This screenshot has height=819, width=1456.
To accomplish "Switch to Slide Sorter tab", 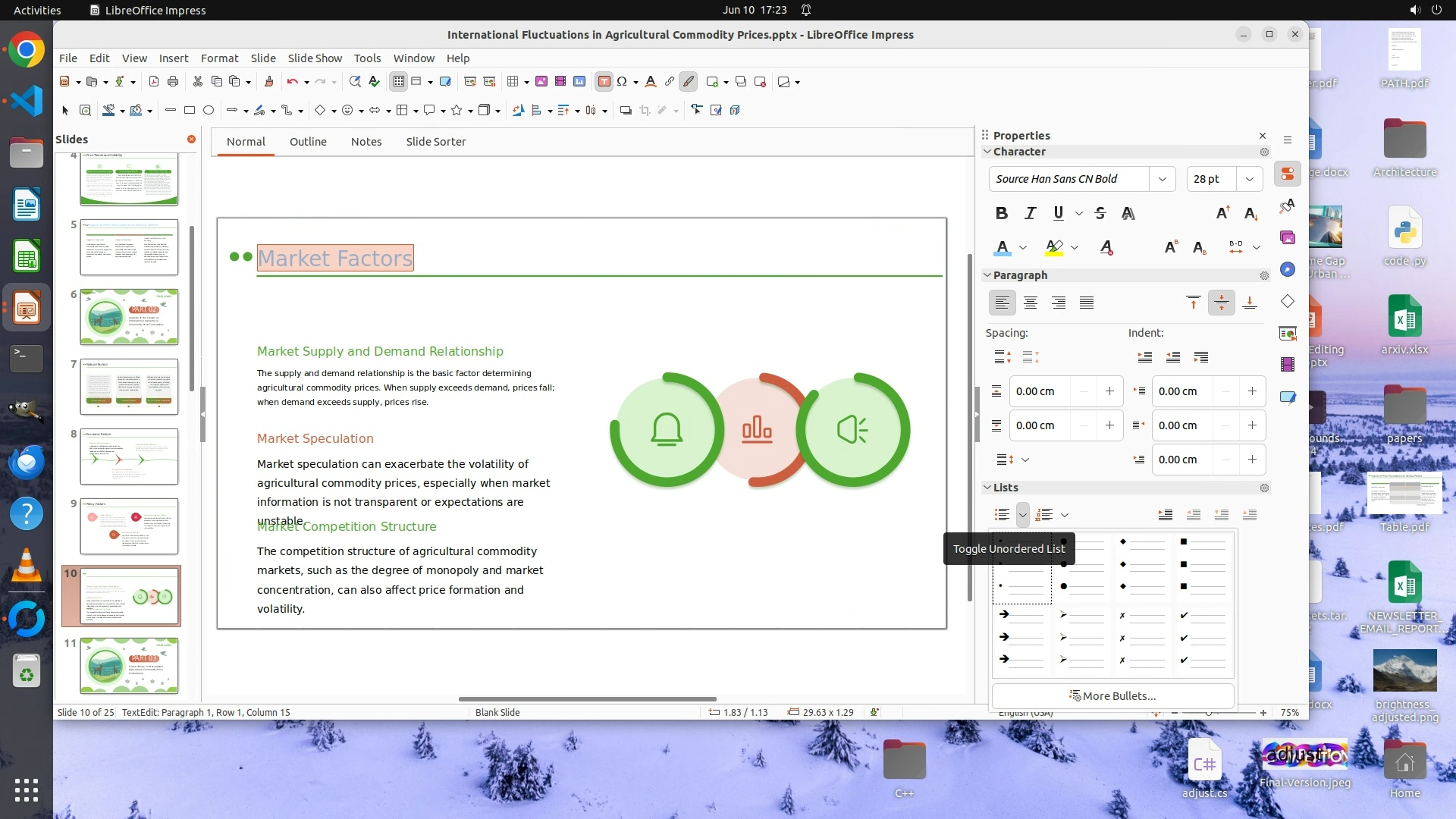I will tap(435, 142).
